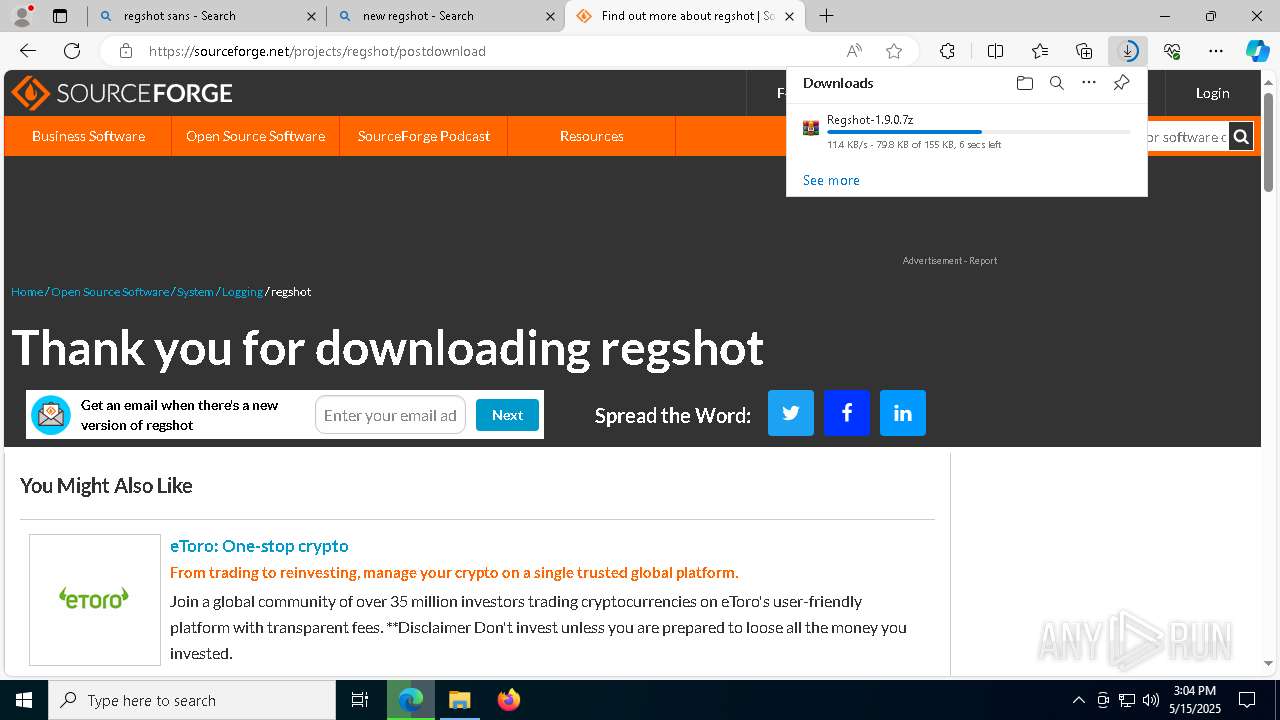Click Regshot-1.9.0.7z download progress bar
This screenshot has width=1280, height=720.
(979, 132)
